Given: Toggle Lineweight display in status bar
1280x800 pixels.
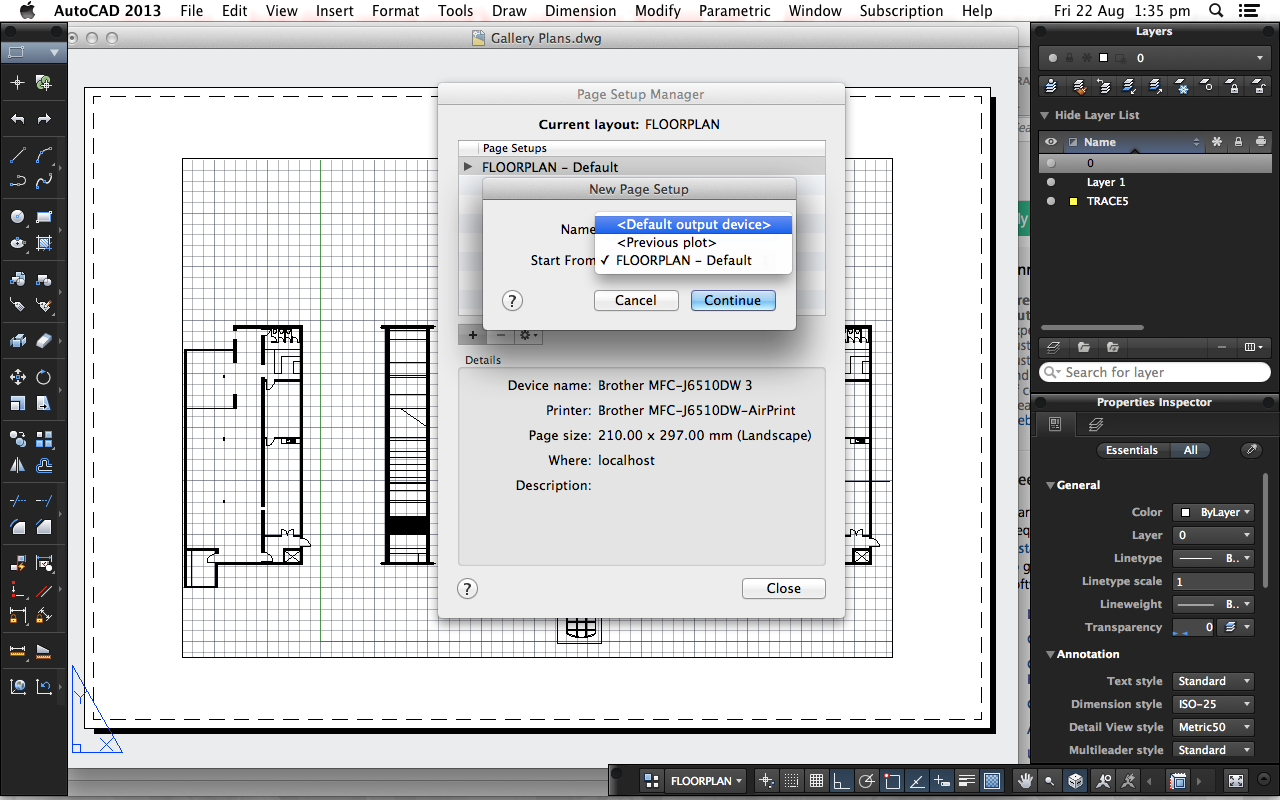Looking at the screenshot, I should (967, 781).
